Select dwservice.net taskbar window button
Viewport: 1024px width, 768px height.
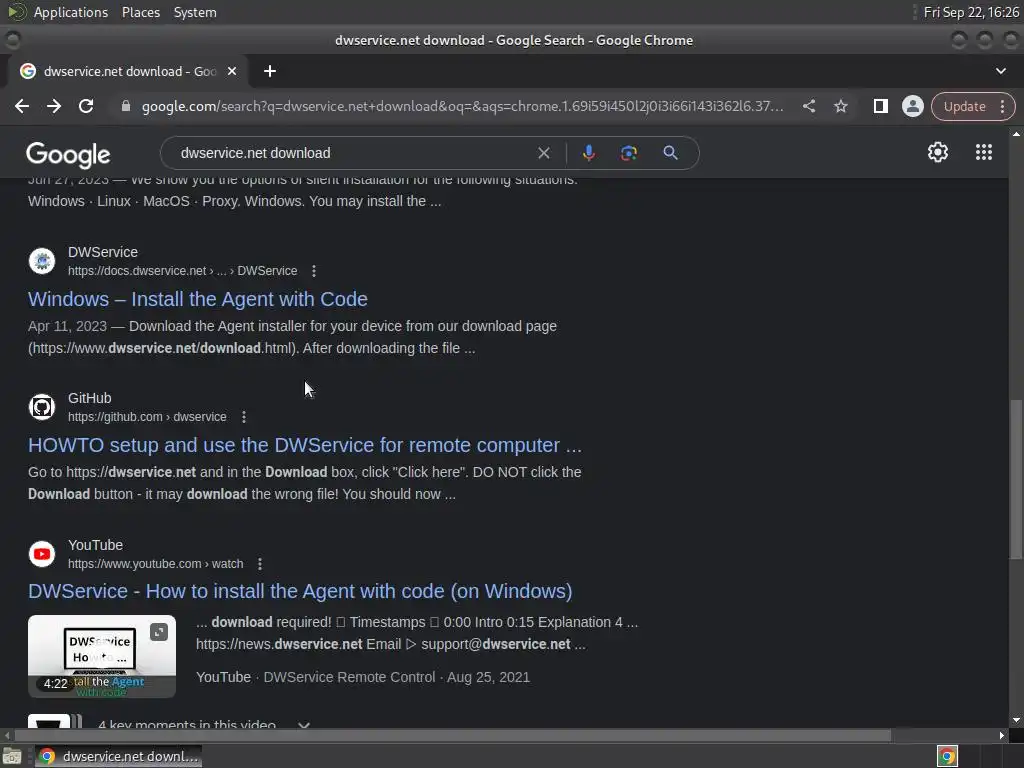coord(118,756)
